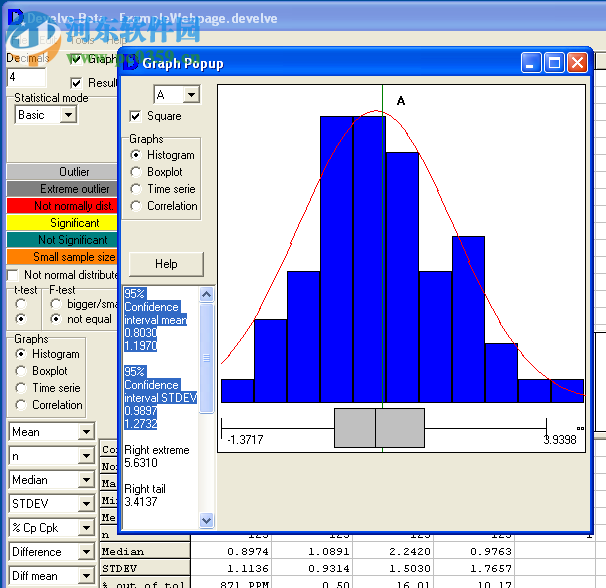Image resolution: width=606 pixels, height=588 pixels.
Task: Click Median value 0.8974 cell
Action: 231,551
